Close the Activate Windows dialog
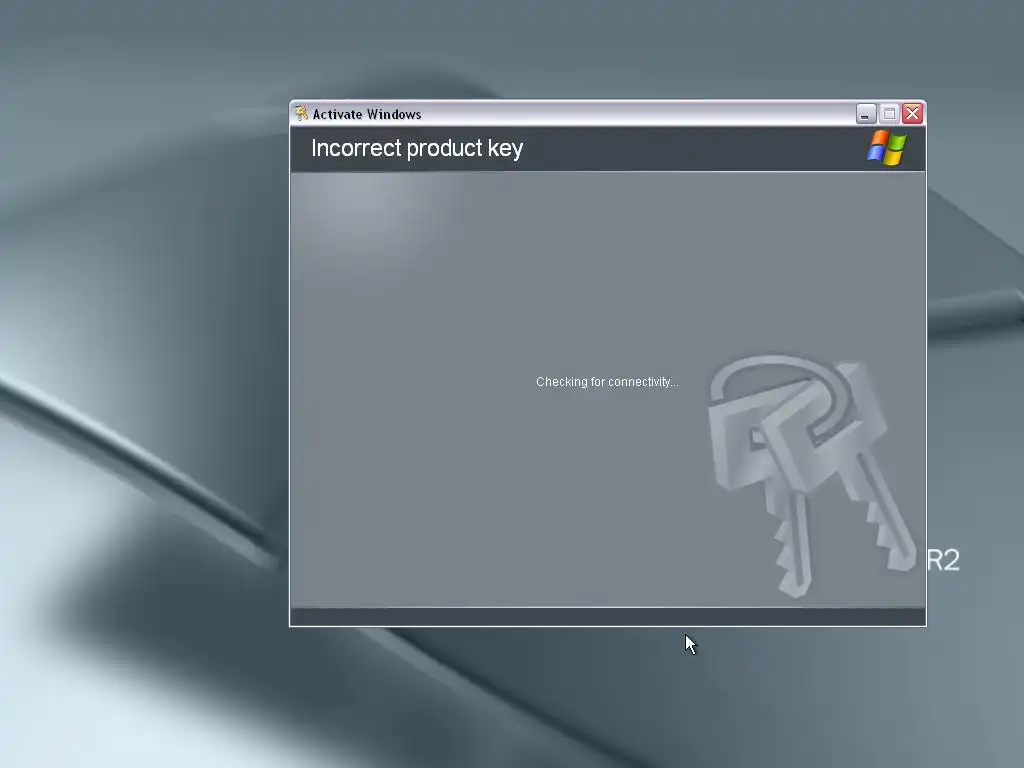Viewport: 1024px width, 768px height. [912, 114]
